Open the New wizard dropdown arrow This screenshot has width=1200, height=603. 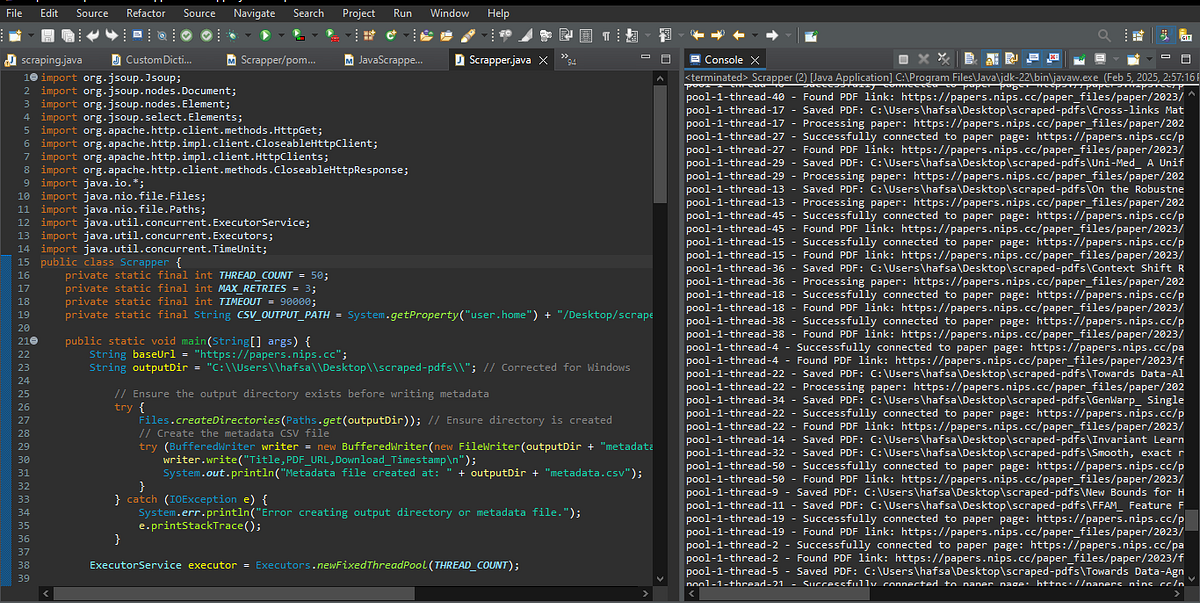click(x=32, y=34)
